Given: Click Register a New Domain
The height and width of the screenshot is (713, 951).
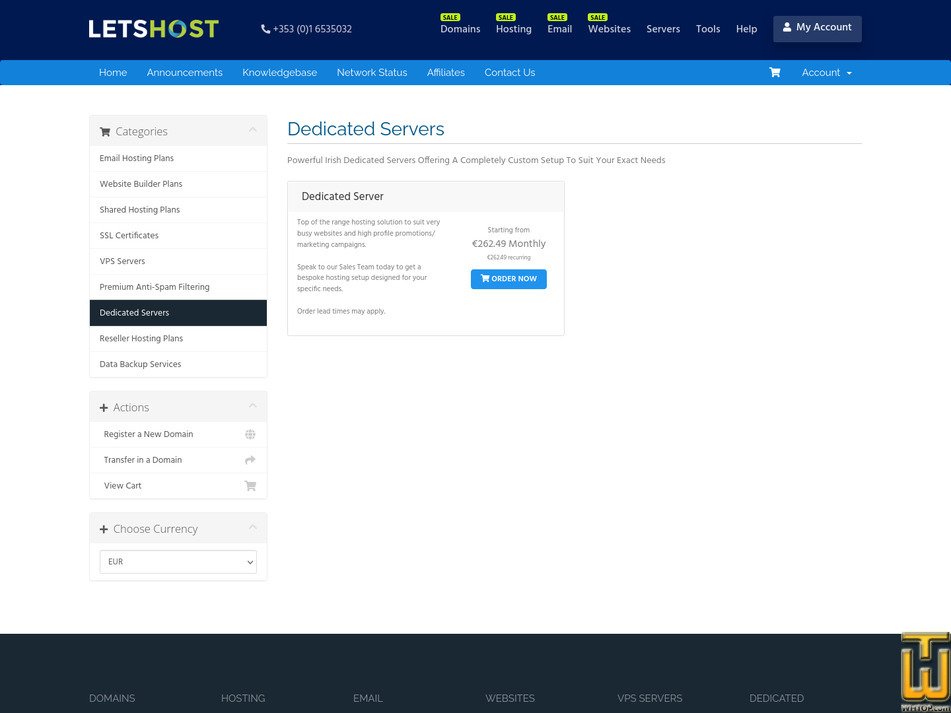Looking at the screenshot, I should tap(178, 434).
